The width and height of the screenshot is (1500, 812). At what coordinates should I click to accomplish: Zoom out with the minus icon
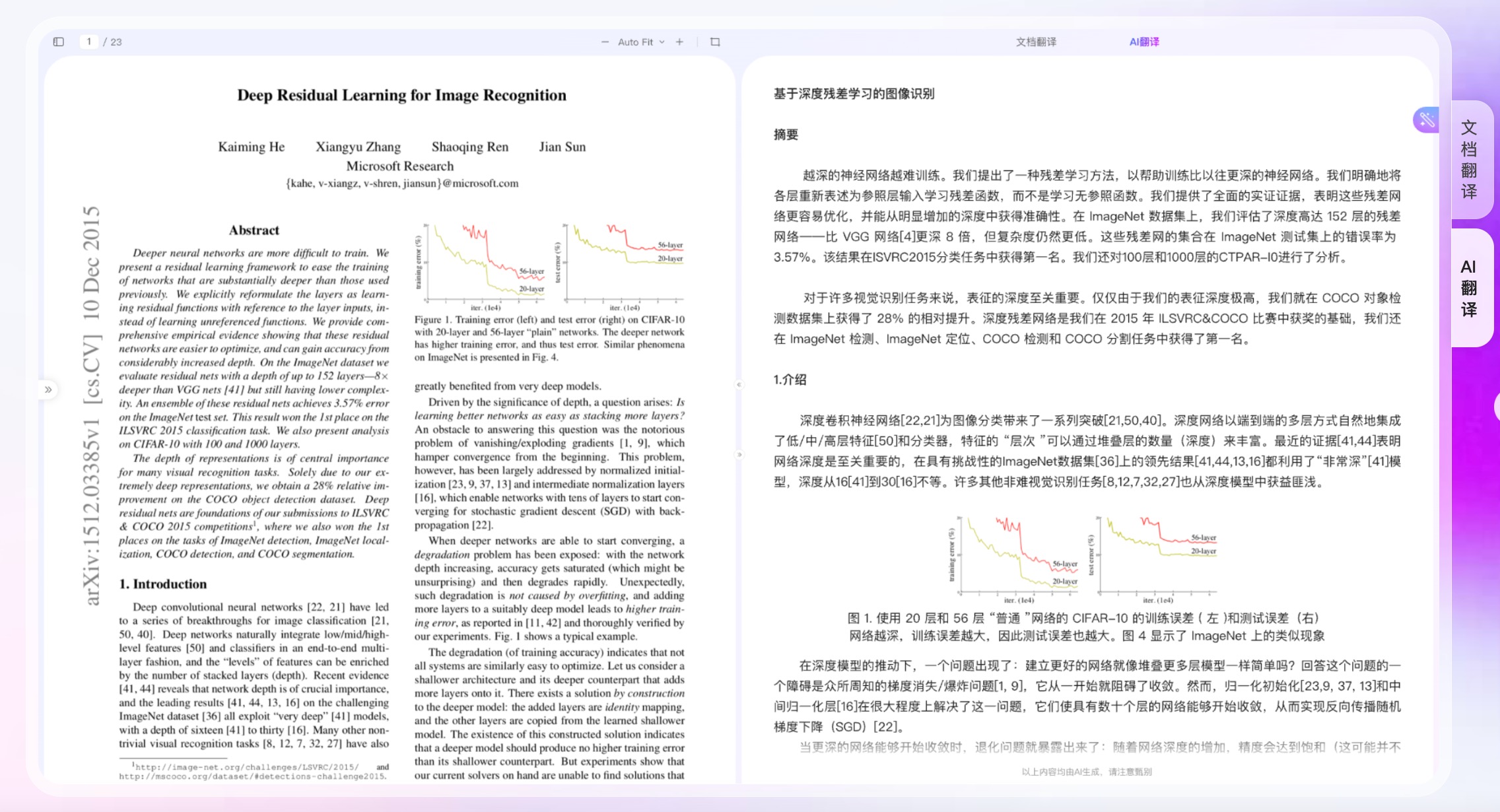pyautogui.click(x=605, y=42)
